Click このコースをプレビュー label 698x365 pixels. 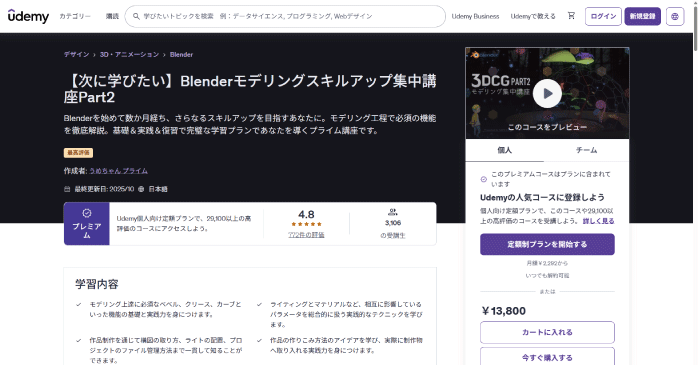[x=547, y=127]
